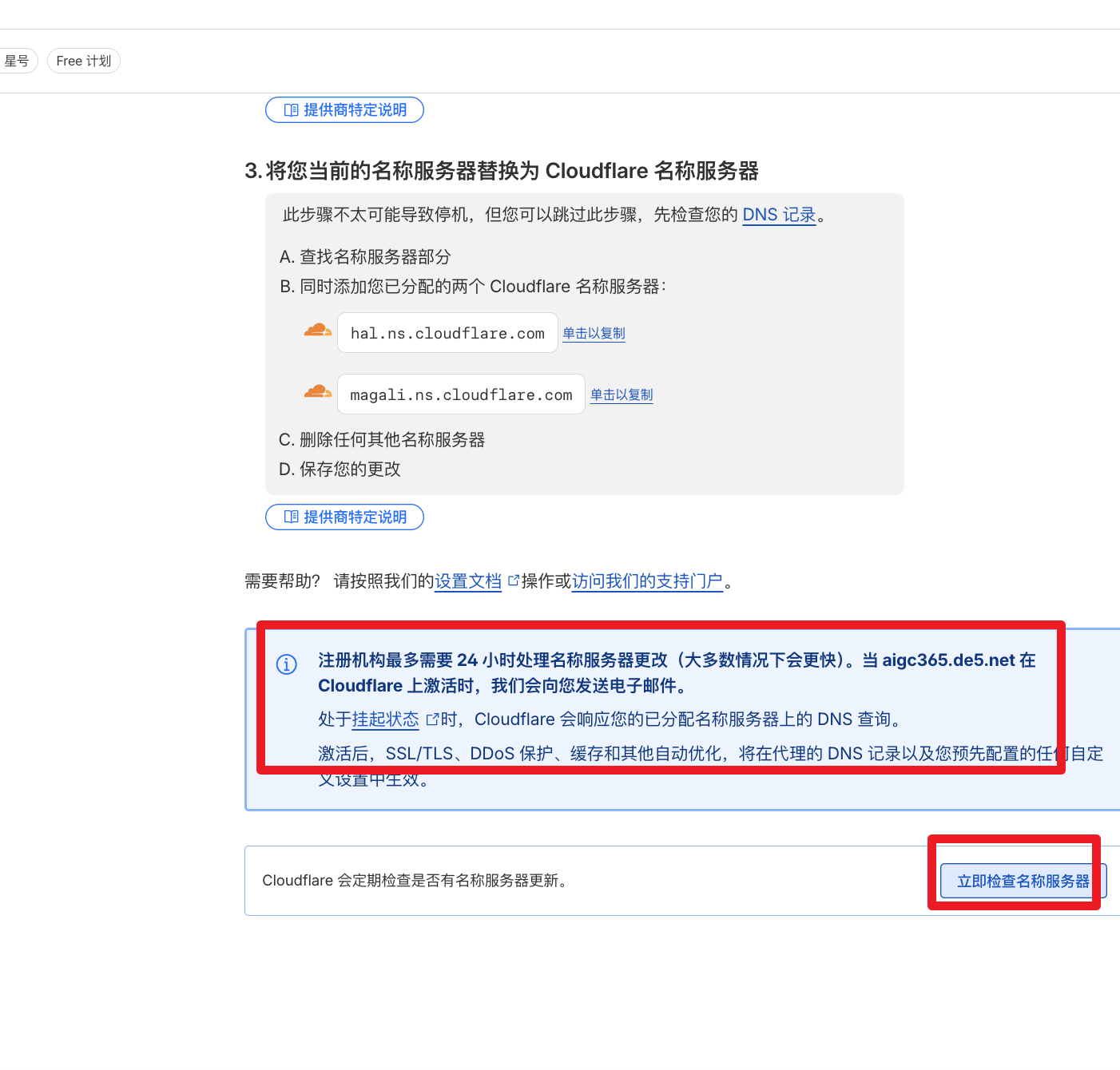The image size is (1120, 1070).
Task: Select the hal.ns.cloudflare.com nameserver field
Action: [x=447, y=333]
